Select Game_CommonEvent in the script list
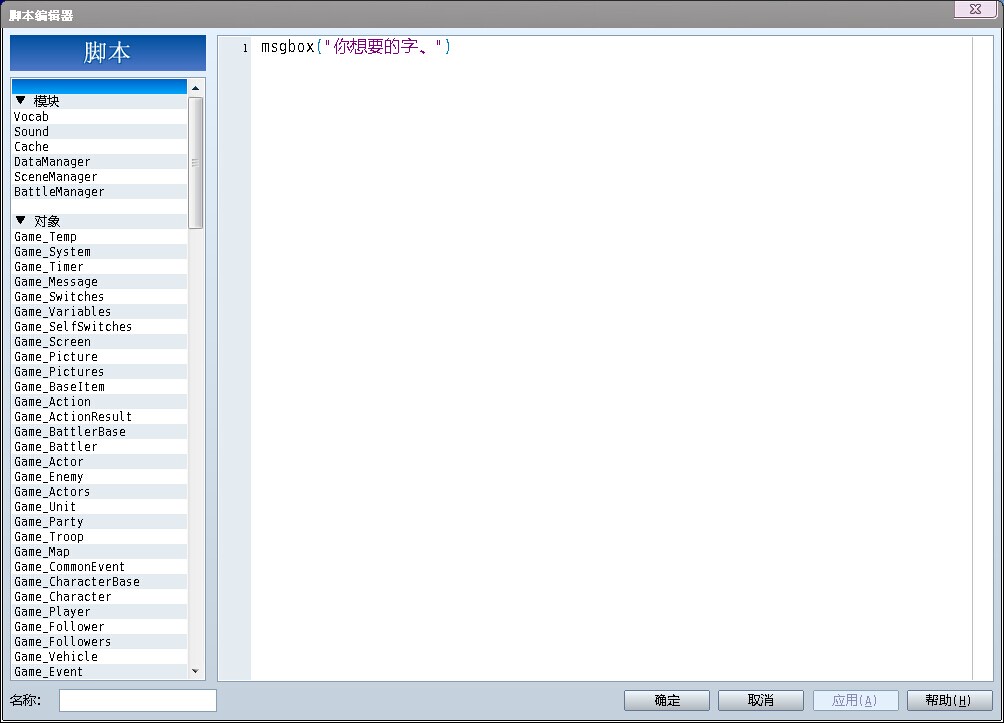The height and width of the screenshot is (723, 1004). click(x=99, y=567)
